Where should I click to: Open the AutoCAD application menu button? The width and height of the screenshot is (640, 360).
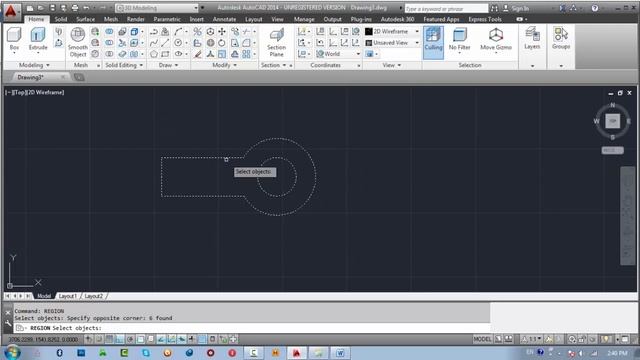click(11, 11)
